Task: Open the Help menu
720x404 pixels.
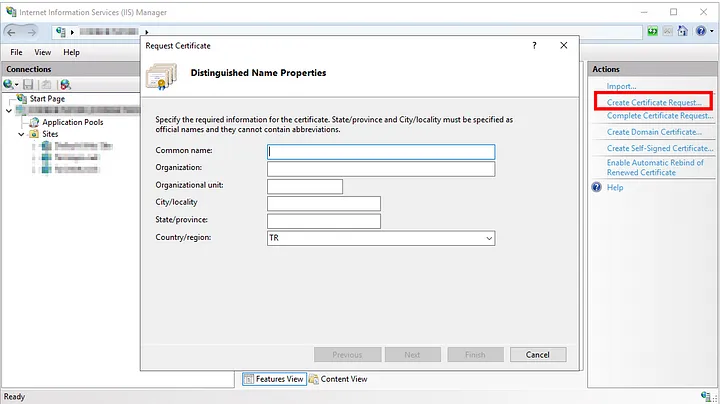Action: pos(71,52)
